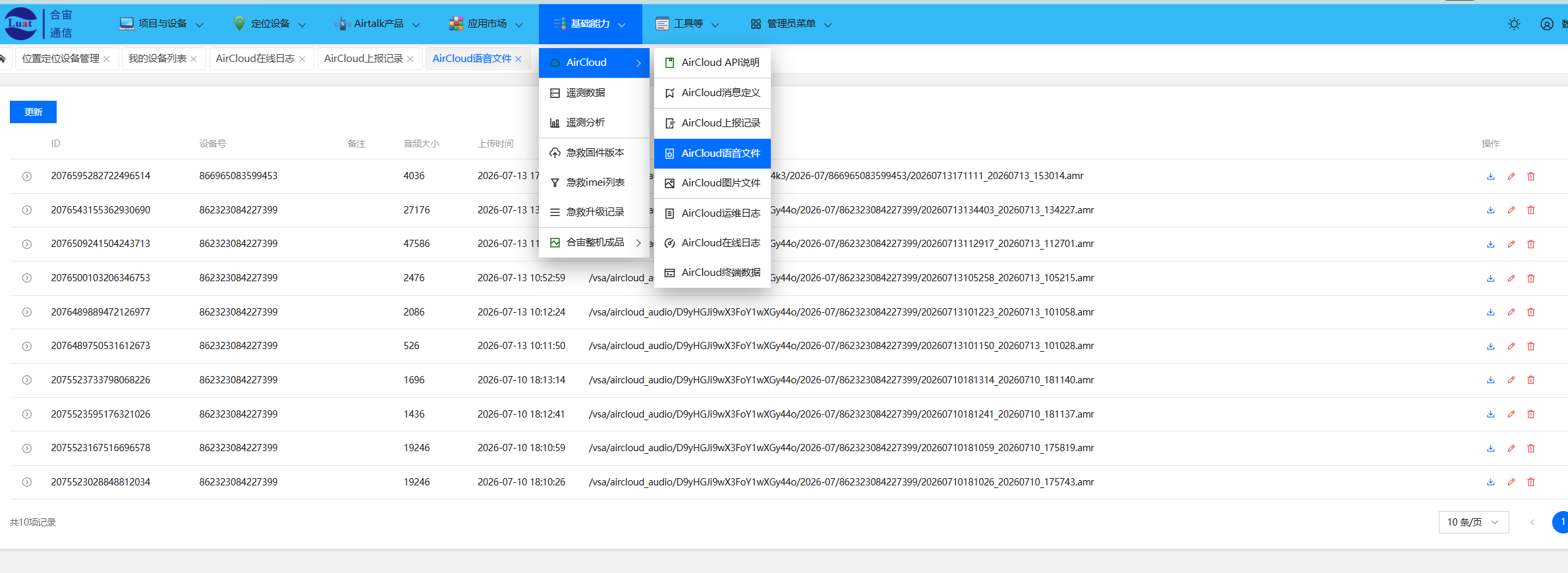Delete the record with ID 2076489889472126977
Image resolution: width=1568 pixels, height=573 pixels.
coord(1531,312)
